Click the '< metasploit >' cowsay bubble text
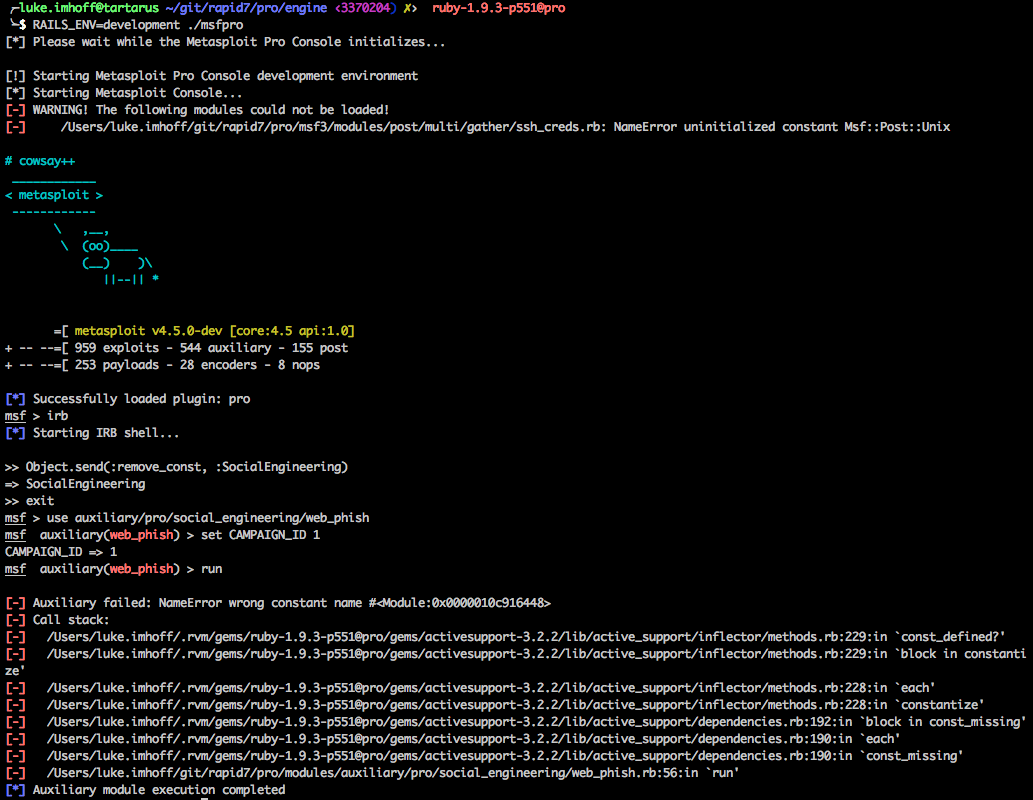The image size is (1033, 800). tap(54, 195)
